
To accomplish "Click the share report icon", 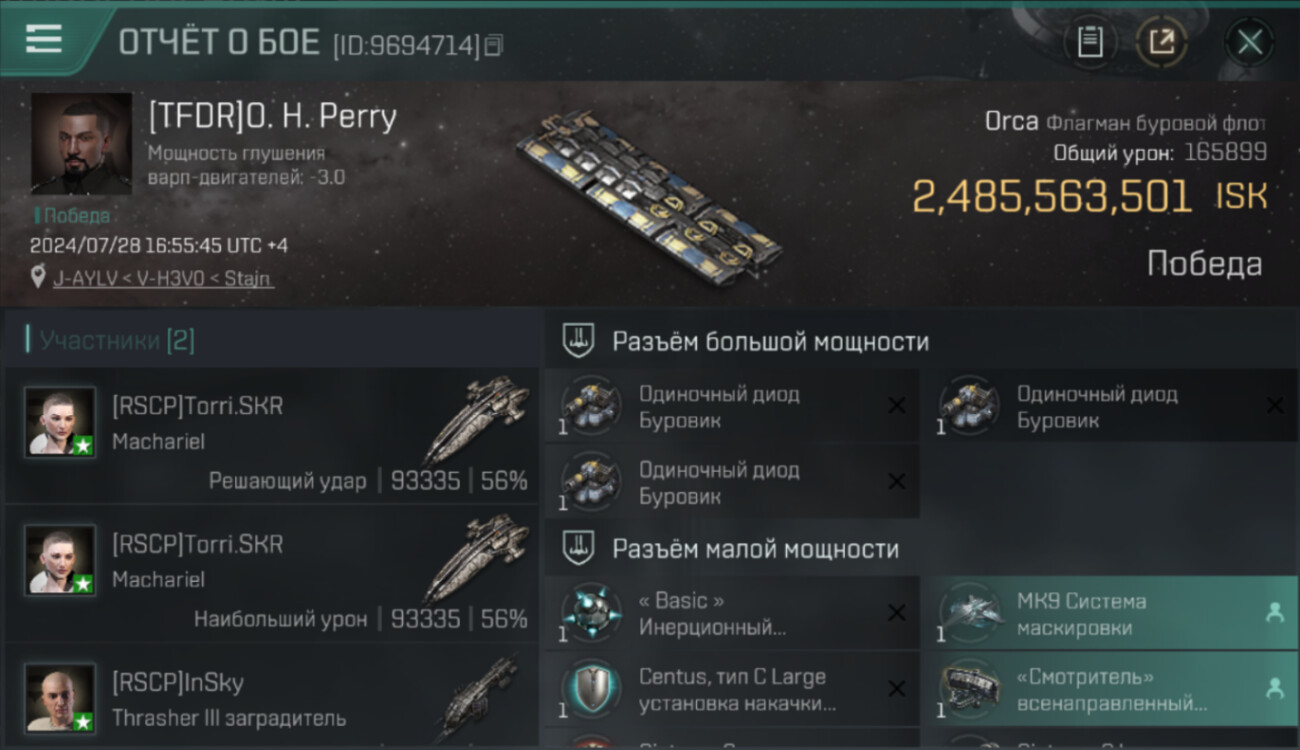I will point(1162,42).
